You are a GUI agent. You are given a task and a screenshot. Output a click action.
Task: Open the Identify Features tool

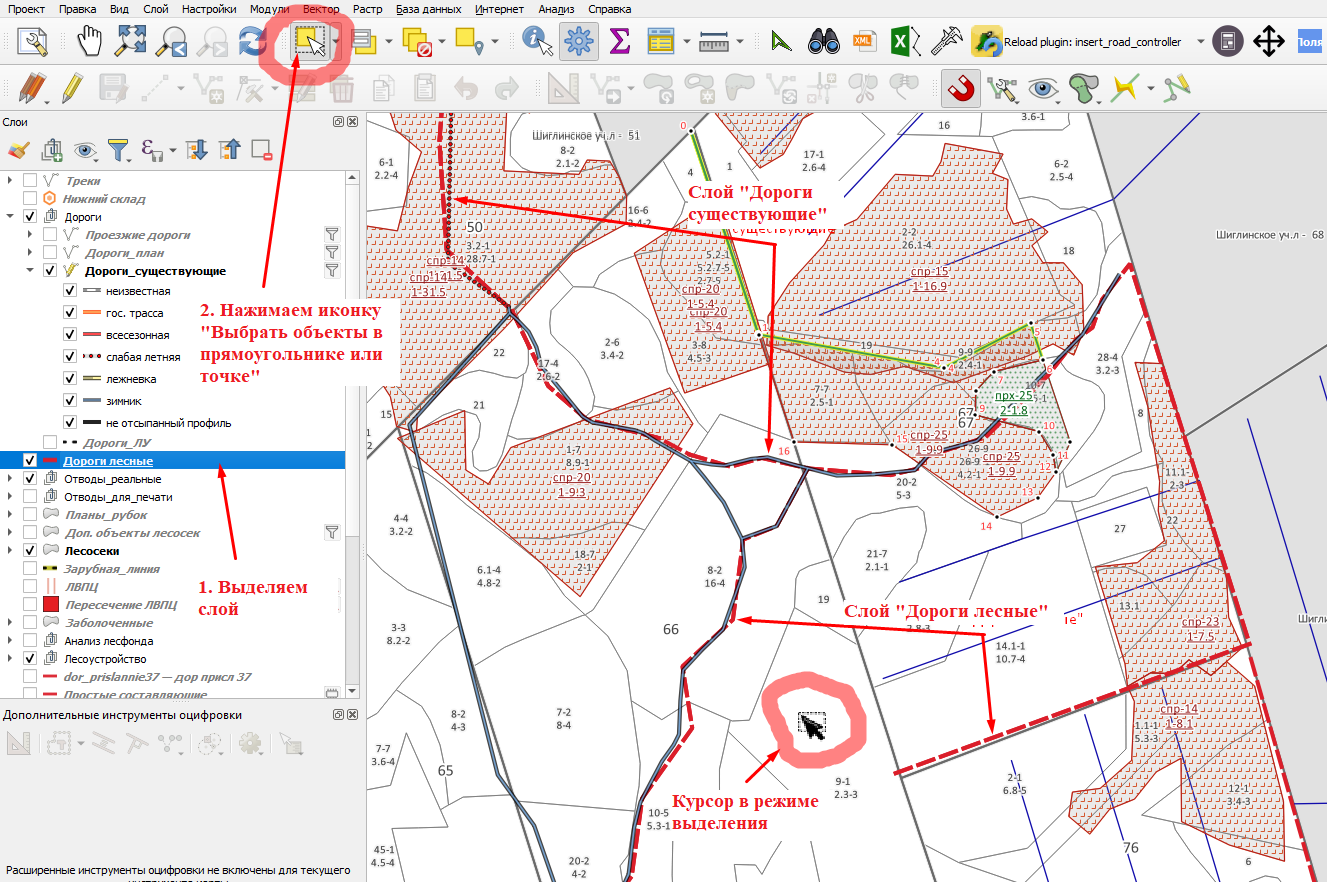tap(538, 42)
